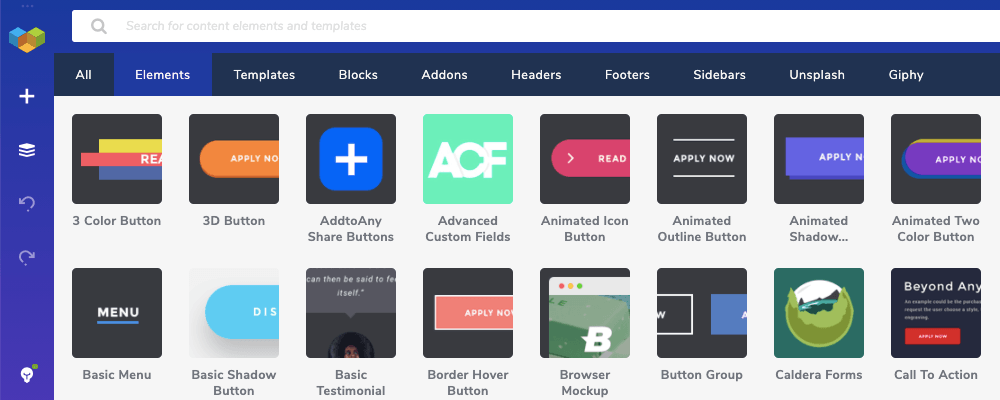Pick the Caldera Forms element

click(819, 313)
